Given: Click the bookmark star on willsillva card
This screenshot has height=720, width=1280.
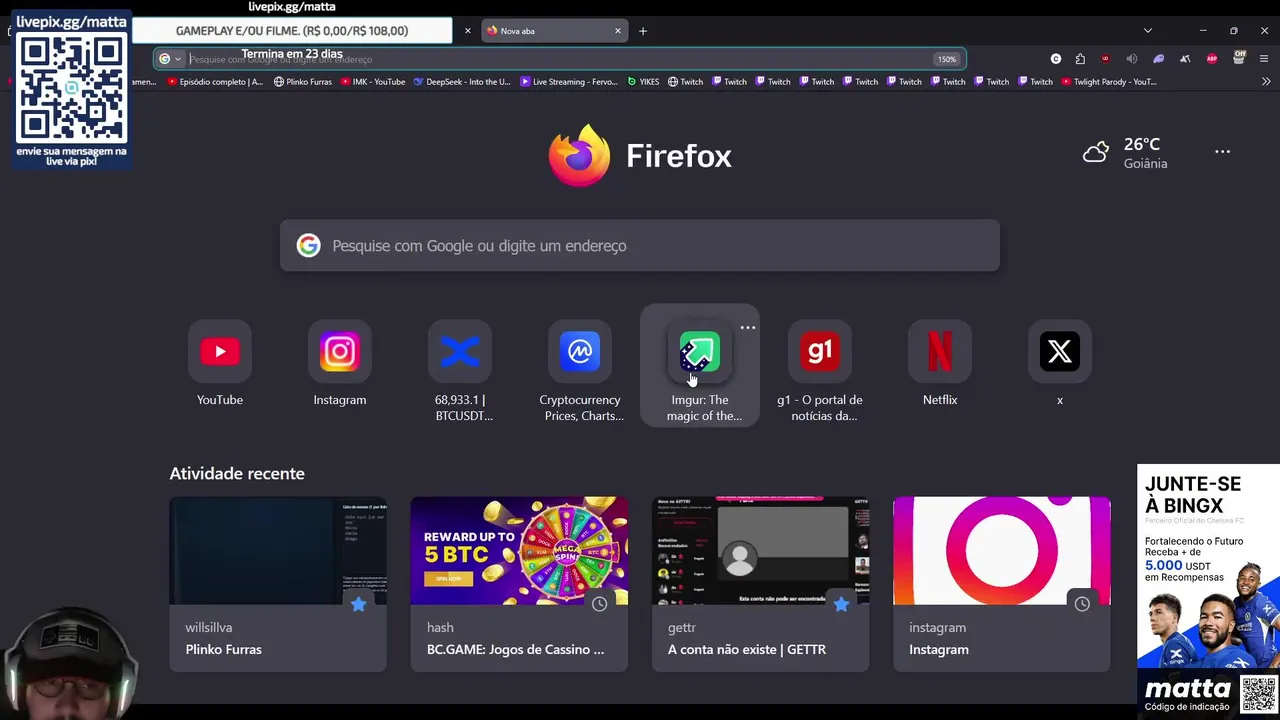Looking at the screenshot, I should coord(358,604).
